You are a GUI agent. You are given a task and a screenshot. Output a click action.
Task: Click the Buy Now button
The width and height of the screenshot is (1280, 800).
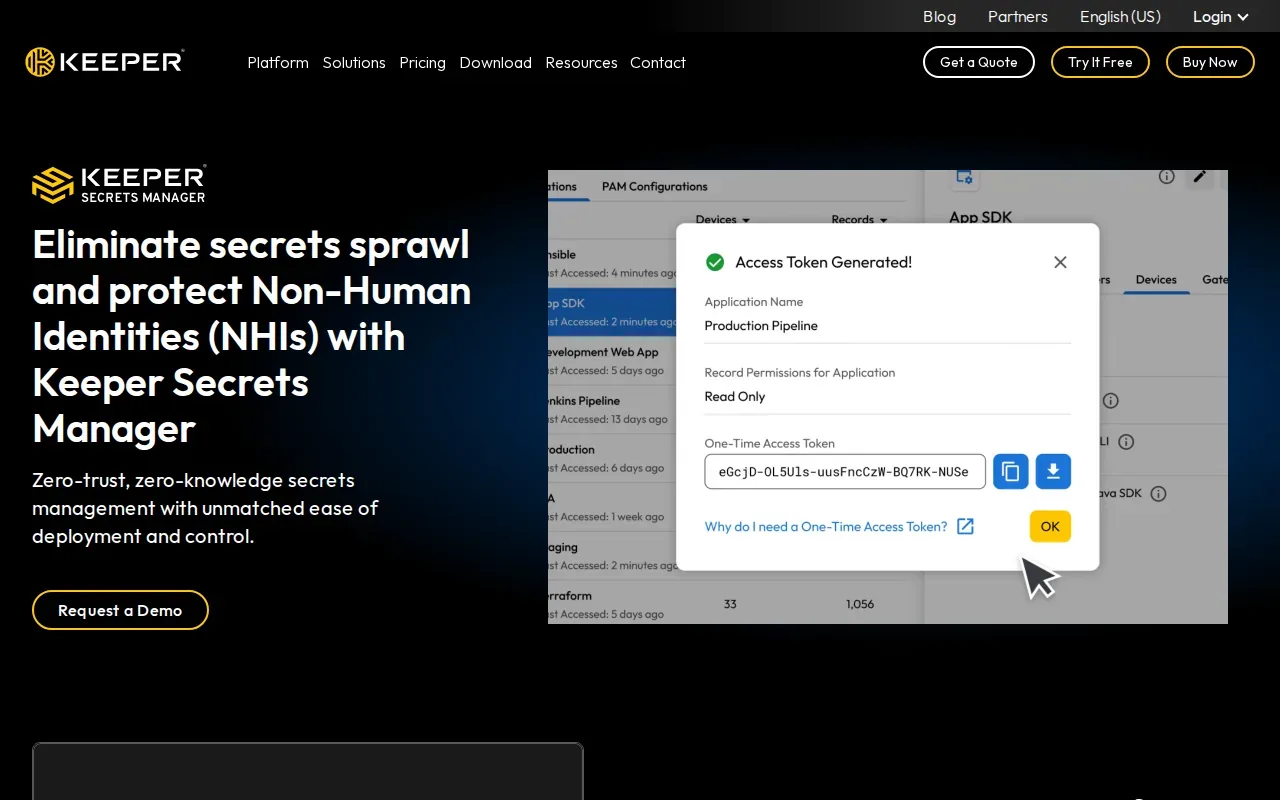click(1210, 62)
